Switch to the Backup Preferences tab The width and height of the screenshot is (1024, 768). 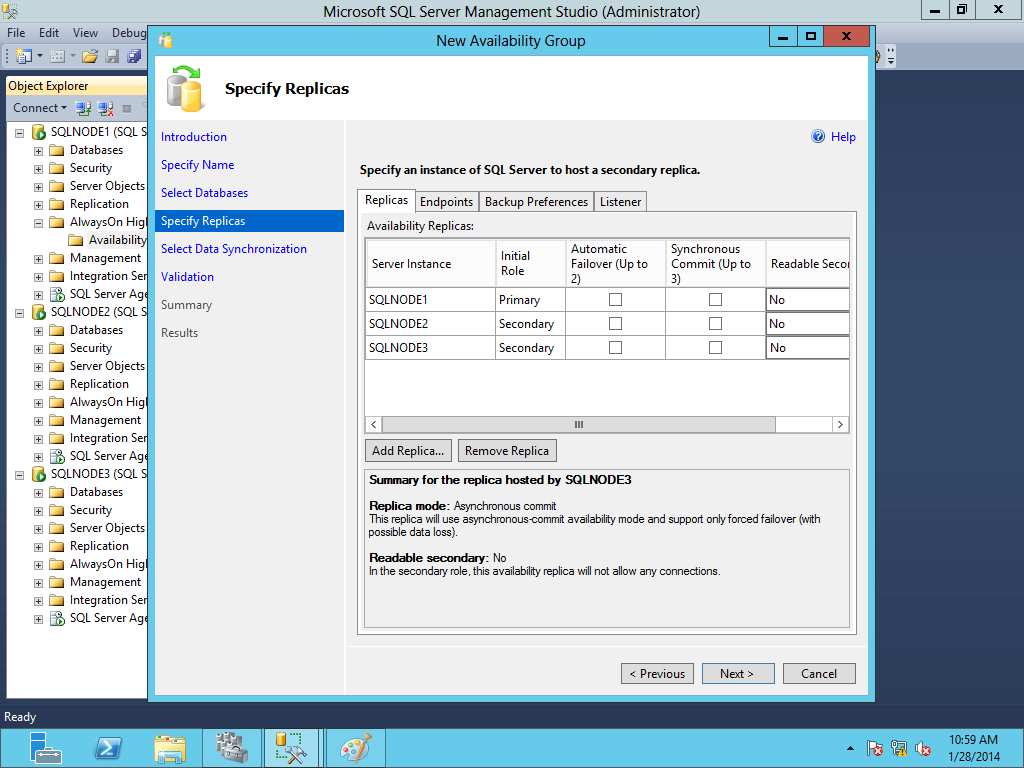[536, 202]
